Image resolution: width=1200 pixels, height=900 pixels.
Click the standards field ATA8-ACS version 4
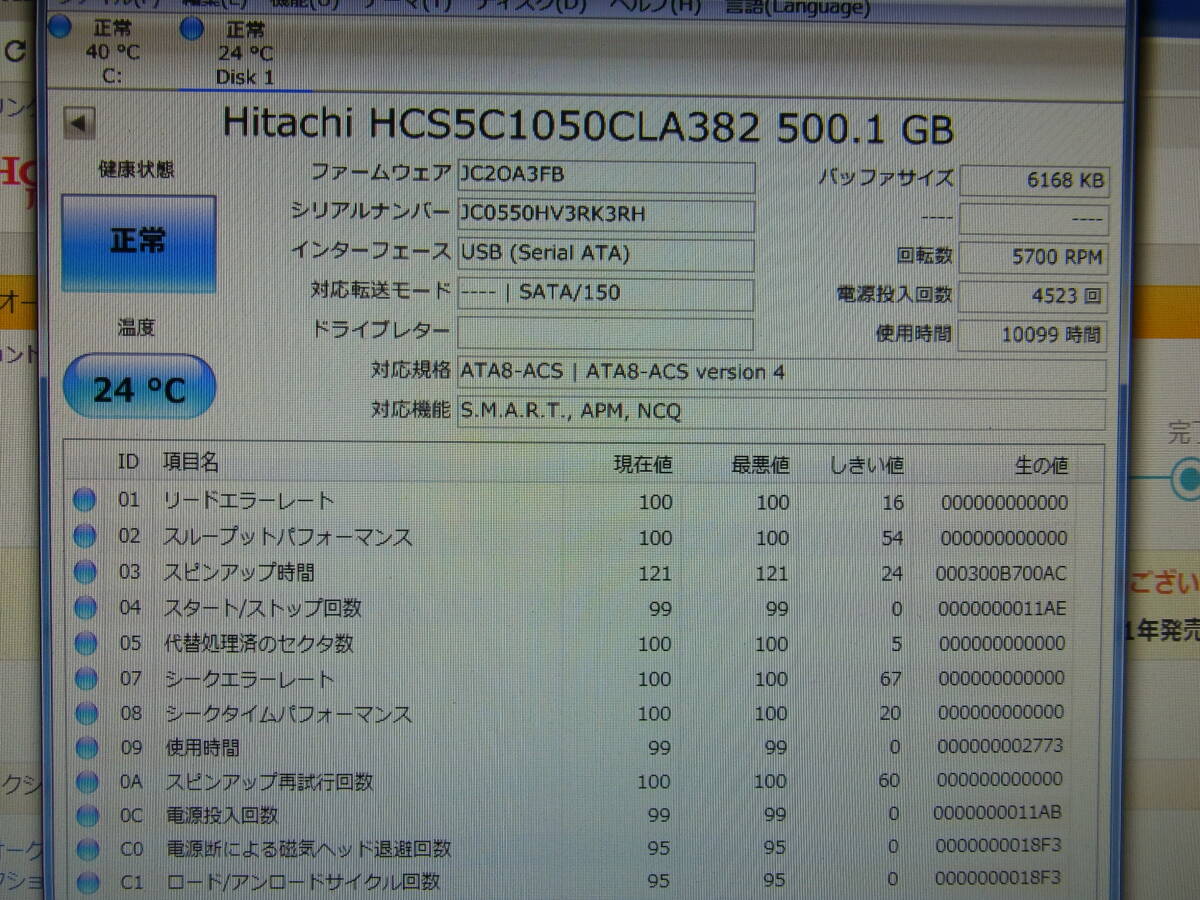pyautogui.click(x=781, y=374)
